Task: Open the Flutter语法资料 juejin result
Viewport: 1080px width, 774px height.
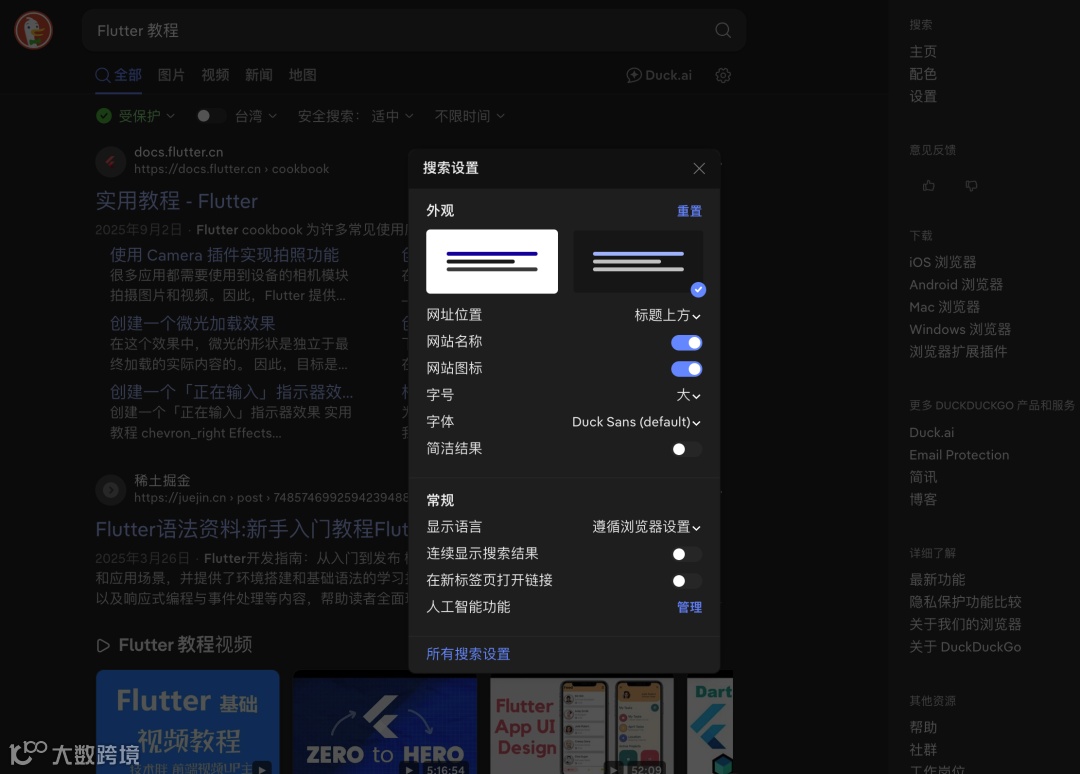Action: (252, 529)
